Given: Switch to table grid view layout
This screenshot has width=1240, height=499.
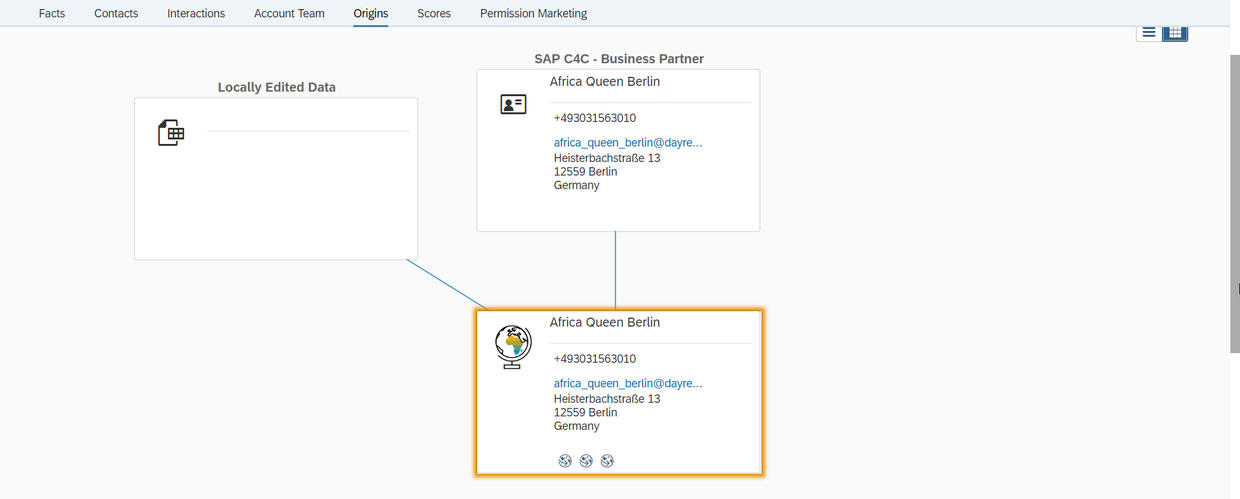Looking at the screenshot, I should (1175, 32).
